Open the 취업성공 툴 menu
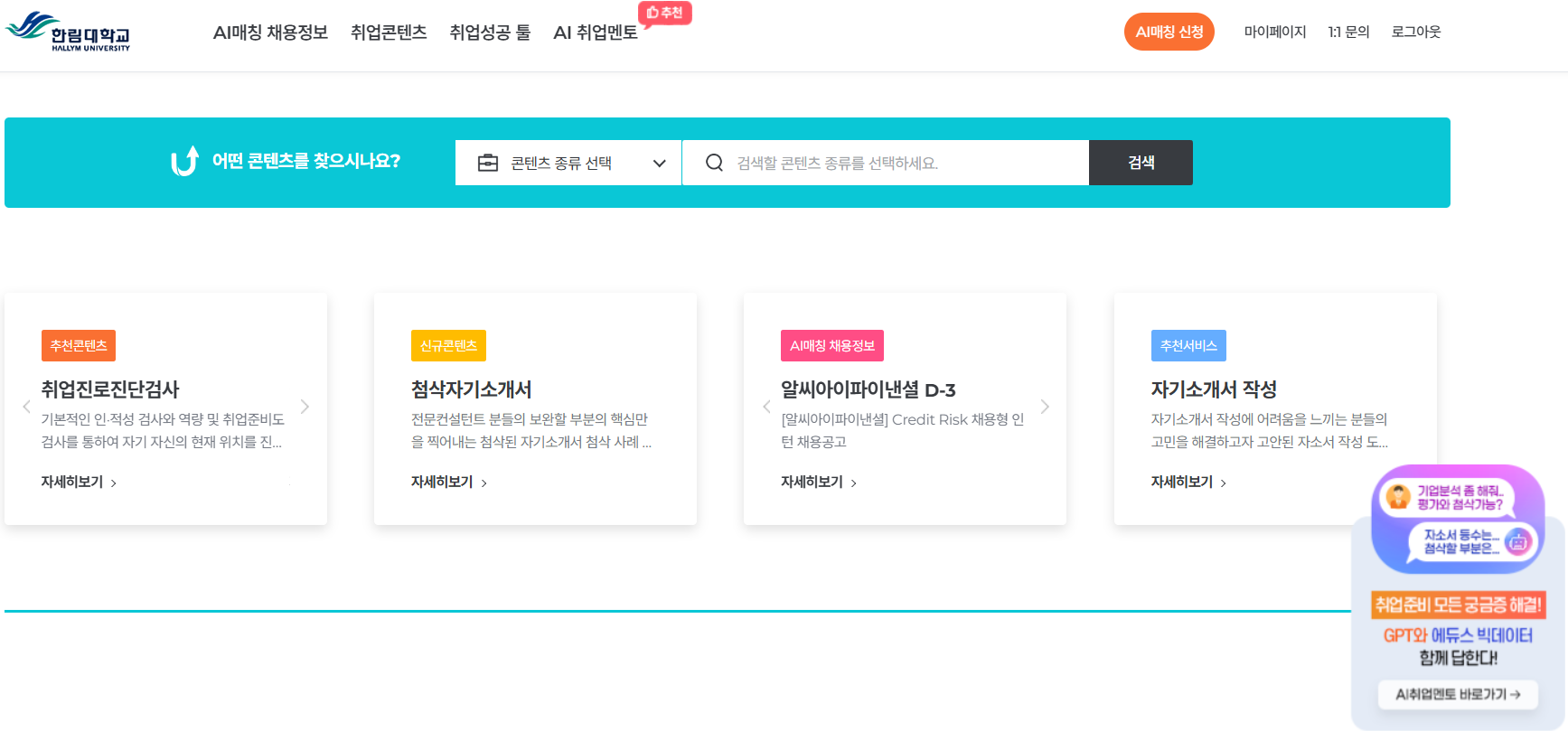This screenshot has width=1568, height=731. (490, 33)
